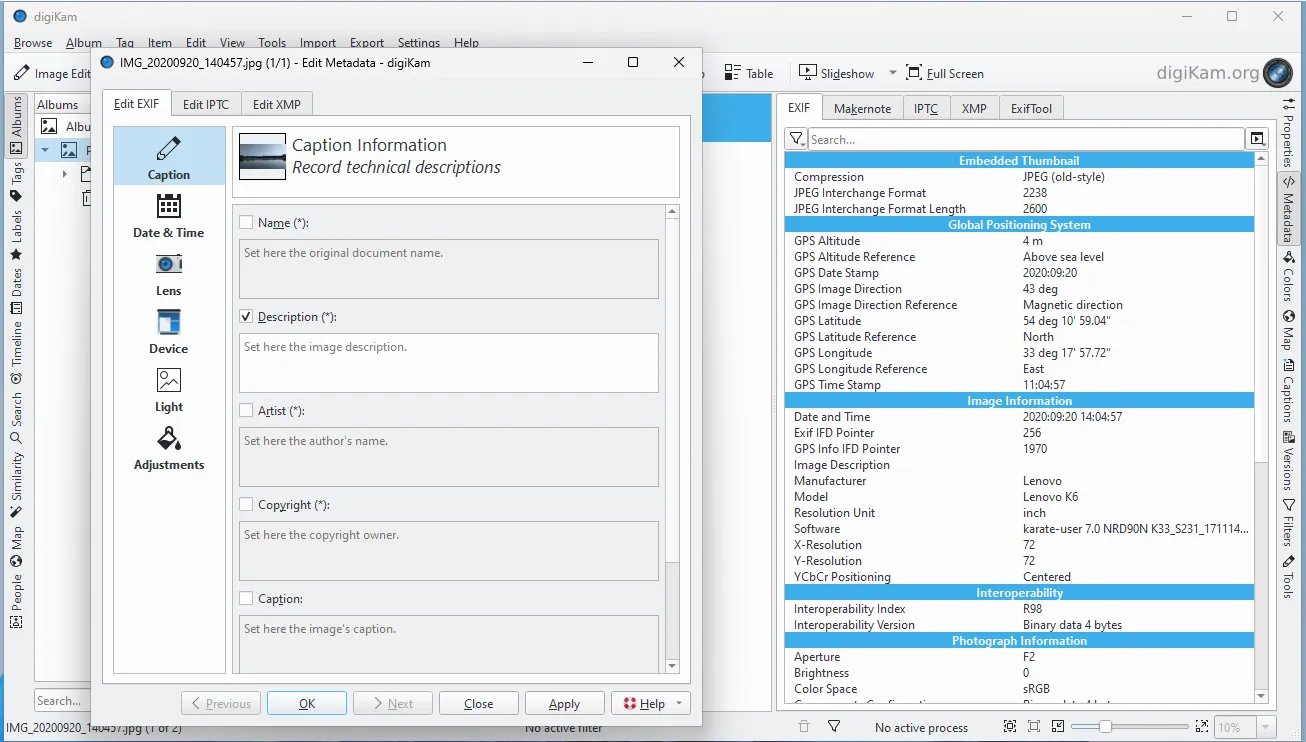
Task: Open the Lens section
Action: (169, 273)
